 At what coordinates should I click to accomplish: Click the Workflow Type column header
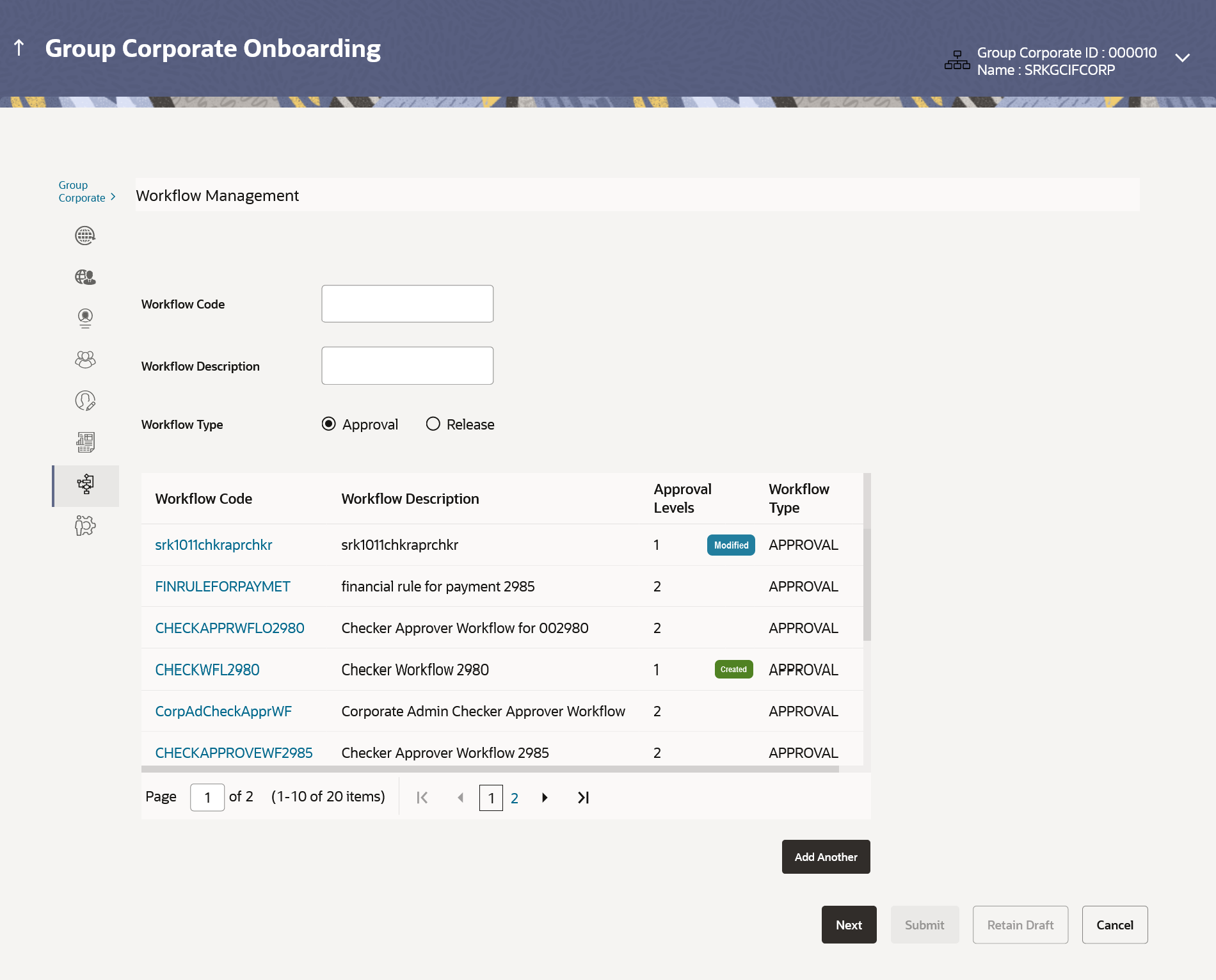pyautogui.click(x=799, y=498)
